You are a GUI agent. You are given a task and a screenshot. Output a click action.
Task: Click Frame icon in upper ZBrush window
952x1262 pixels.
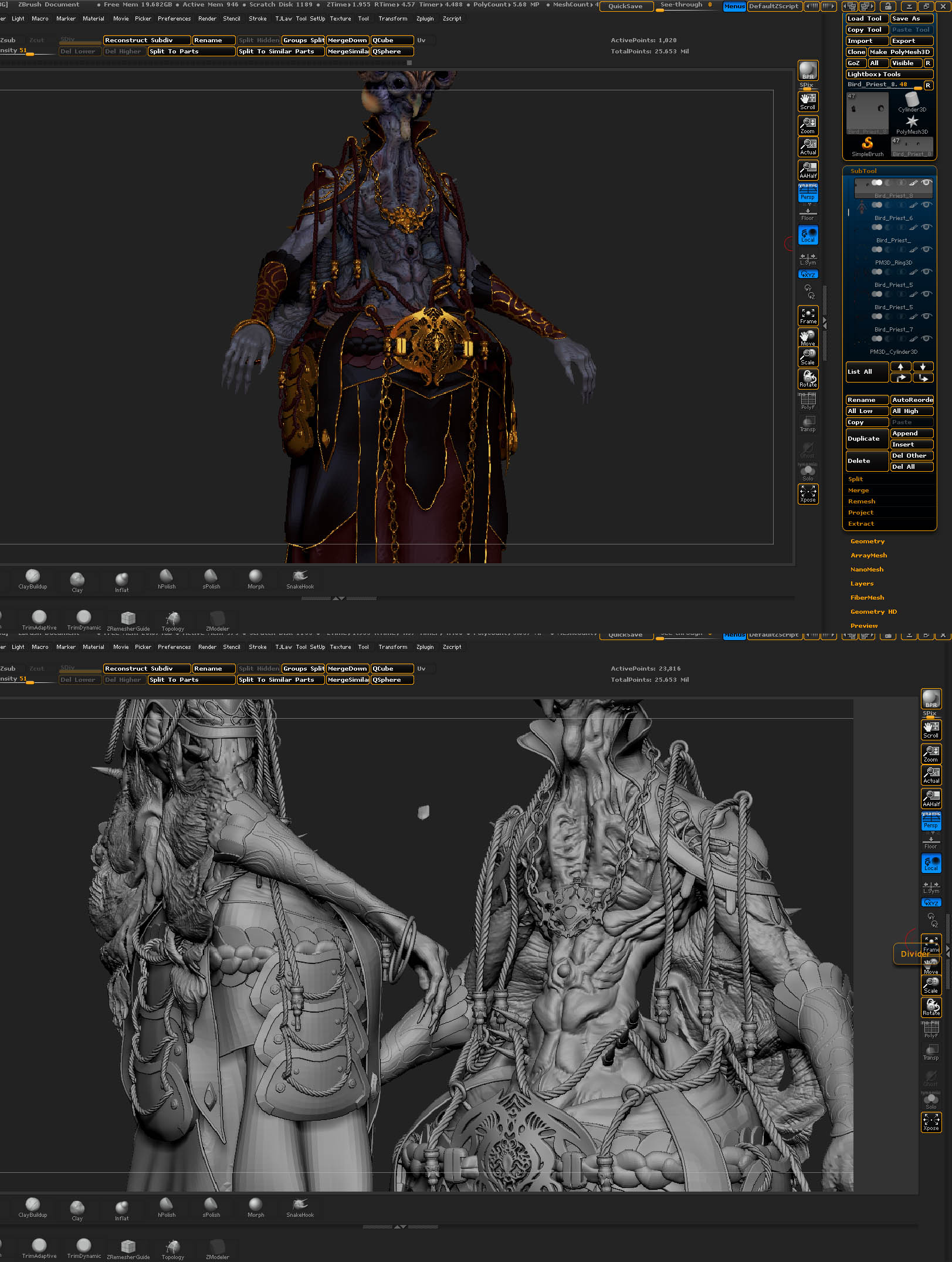click(808, 316)
